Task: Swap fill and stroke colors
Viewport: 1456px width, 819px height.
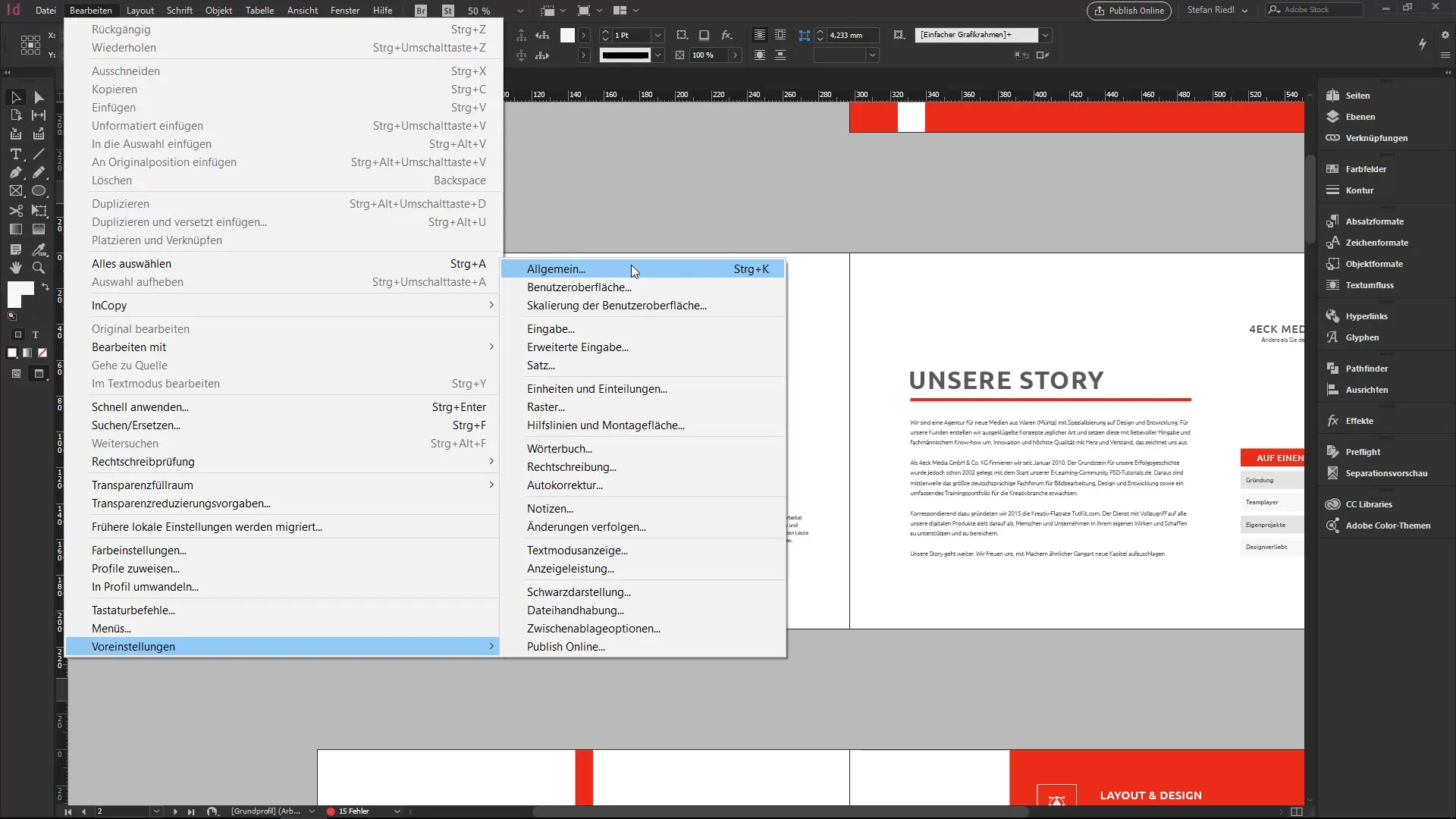Action: click(x=45, y=287)
